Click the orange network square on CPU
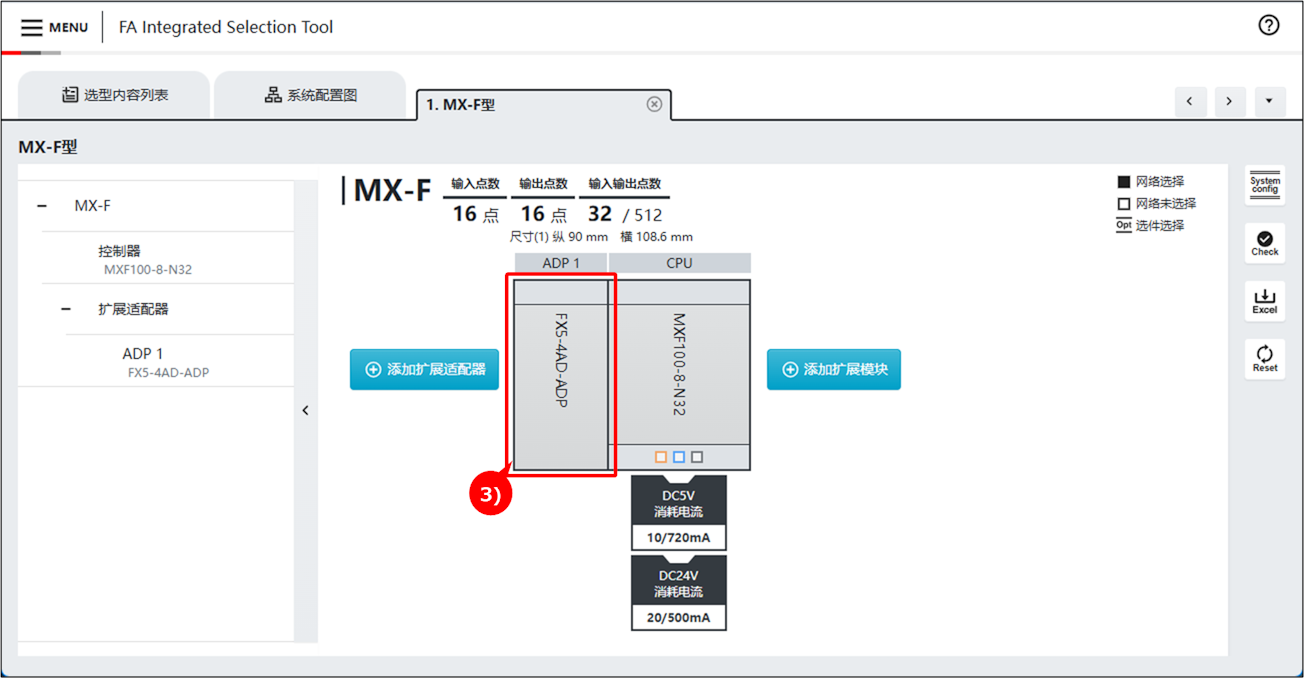Screen dimensions: 1304x678 660,457
